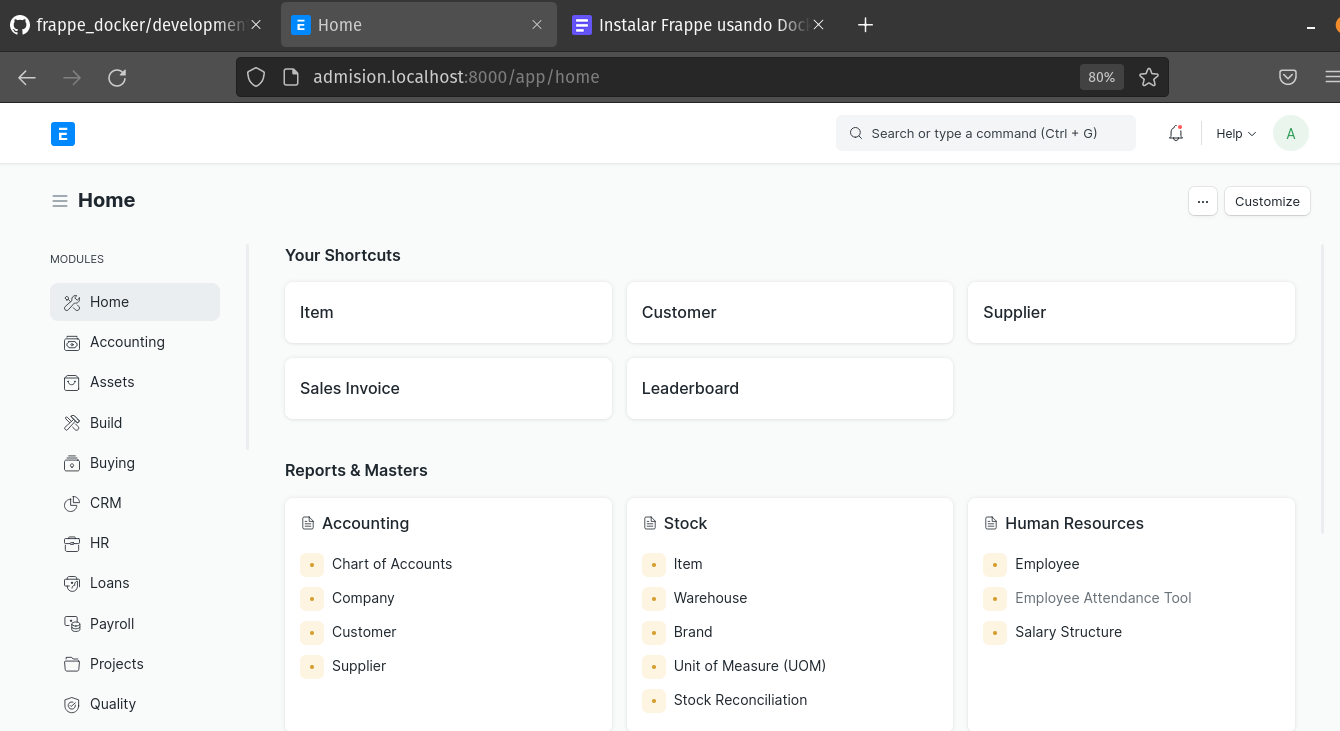Expand the Help dropdown
Image resolution: width=1340 pixels, height=731 pixels.
[1236, 133]
